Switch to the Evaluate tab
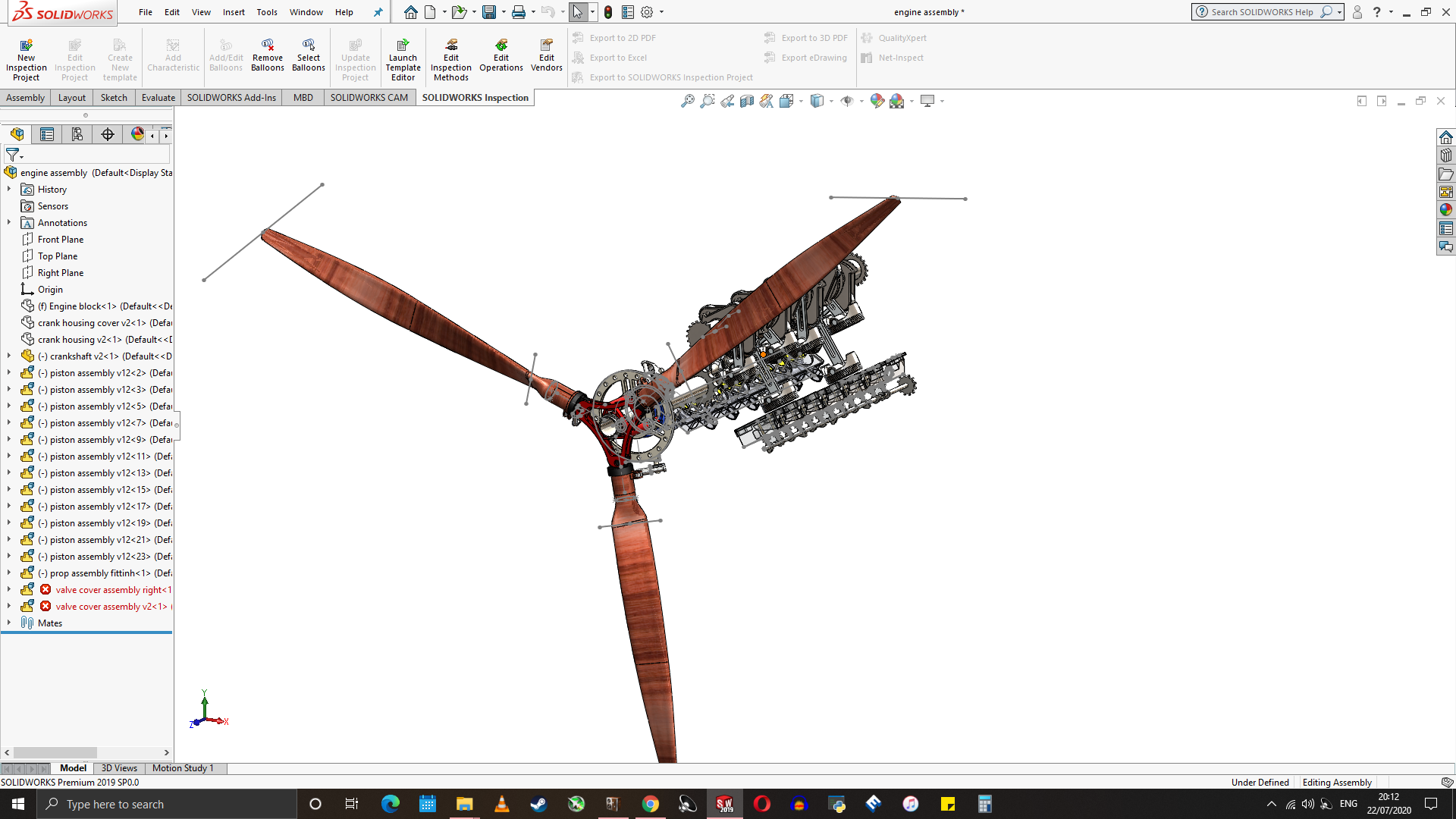 pyautogui.click(x=158, y=98)
